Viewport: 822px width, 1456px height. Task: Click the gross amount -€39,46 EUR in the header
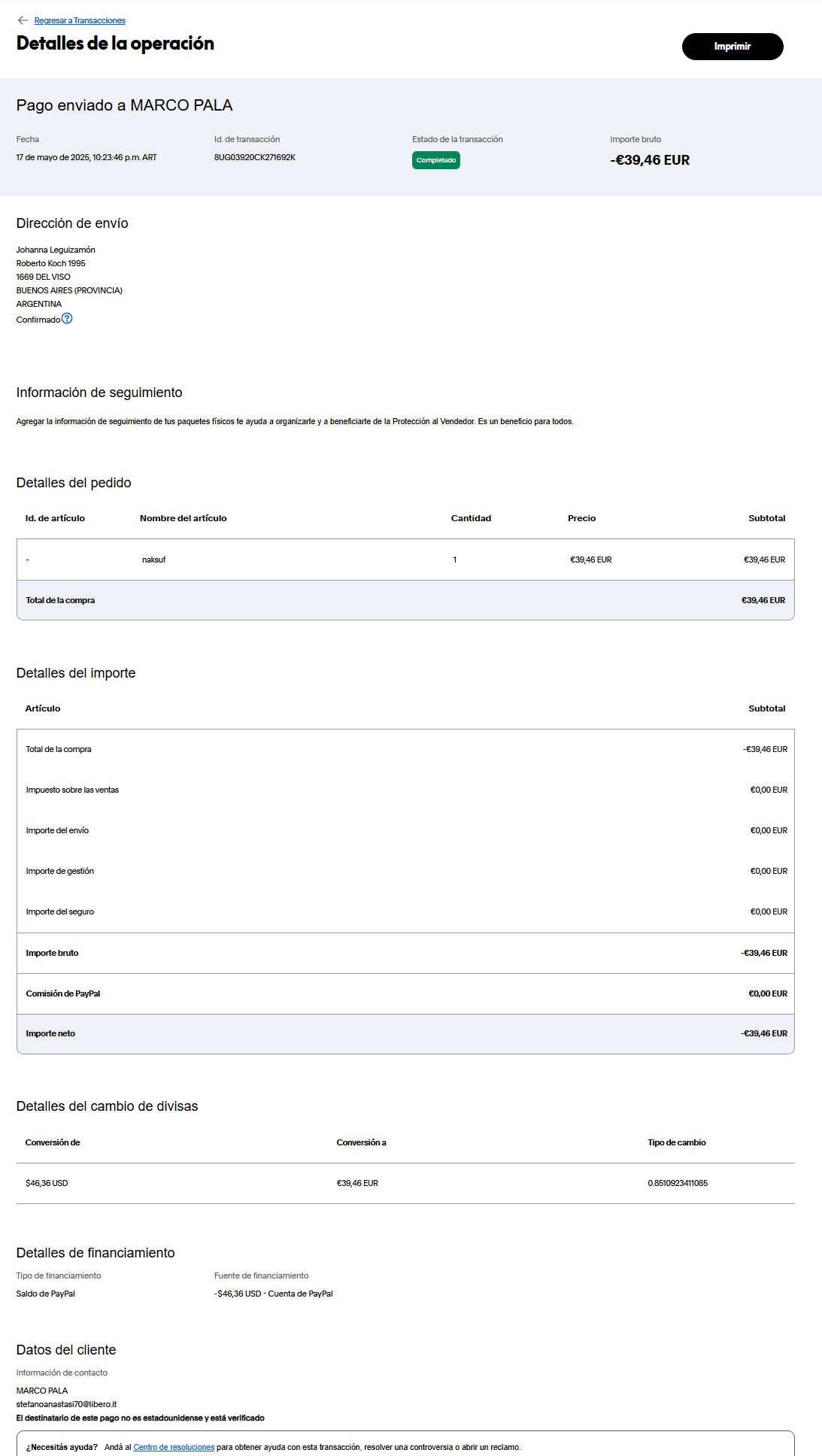point(650,159)
